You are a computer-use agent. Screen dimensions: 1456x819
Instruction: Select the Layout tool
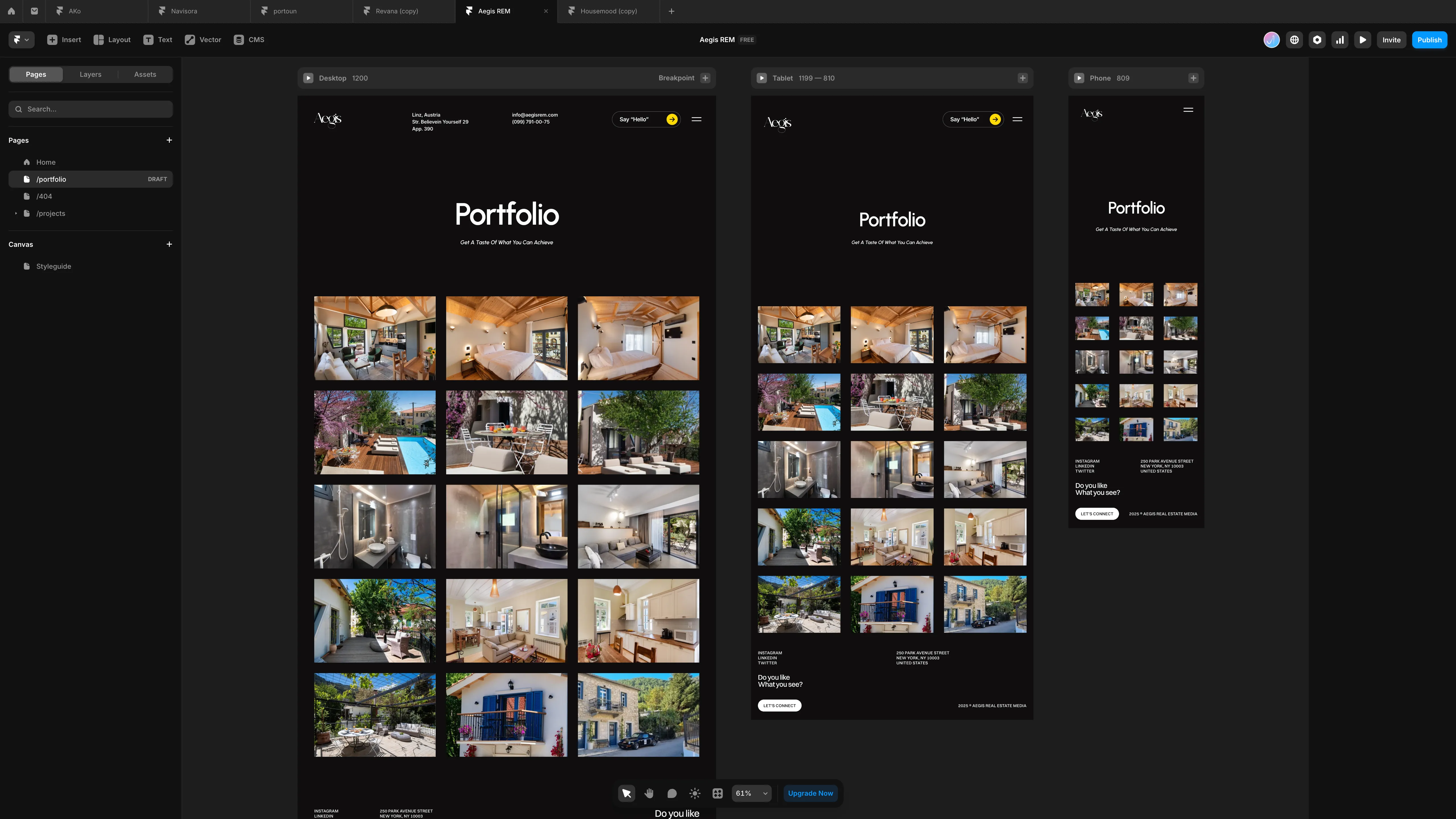[111, 40]
